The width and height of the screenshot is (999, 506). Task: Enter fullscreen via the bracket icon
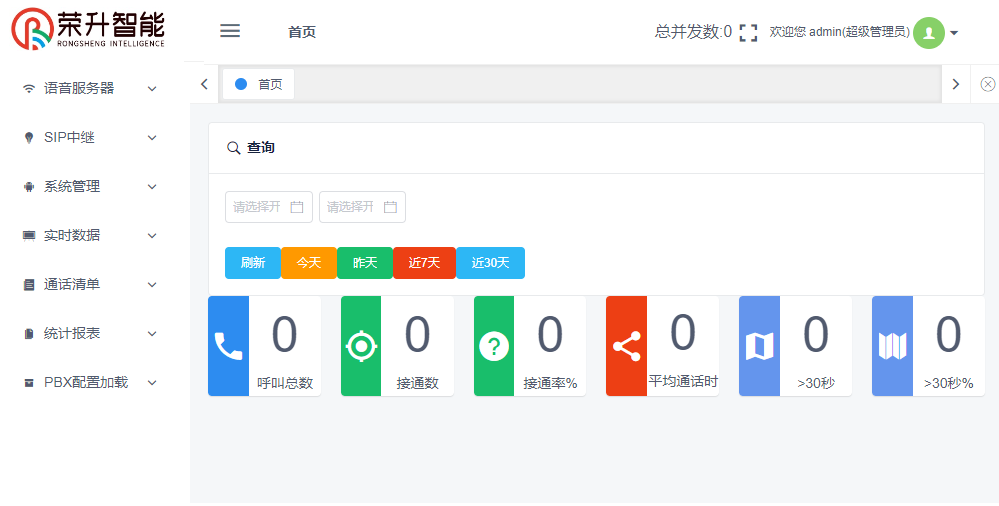(x=749, y=33)
